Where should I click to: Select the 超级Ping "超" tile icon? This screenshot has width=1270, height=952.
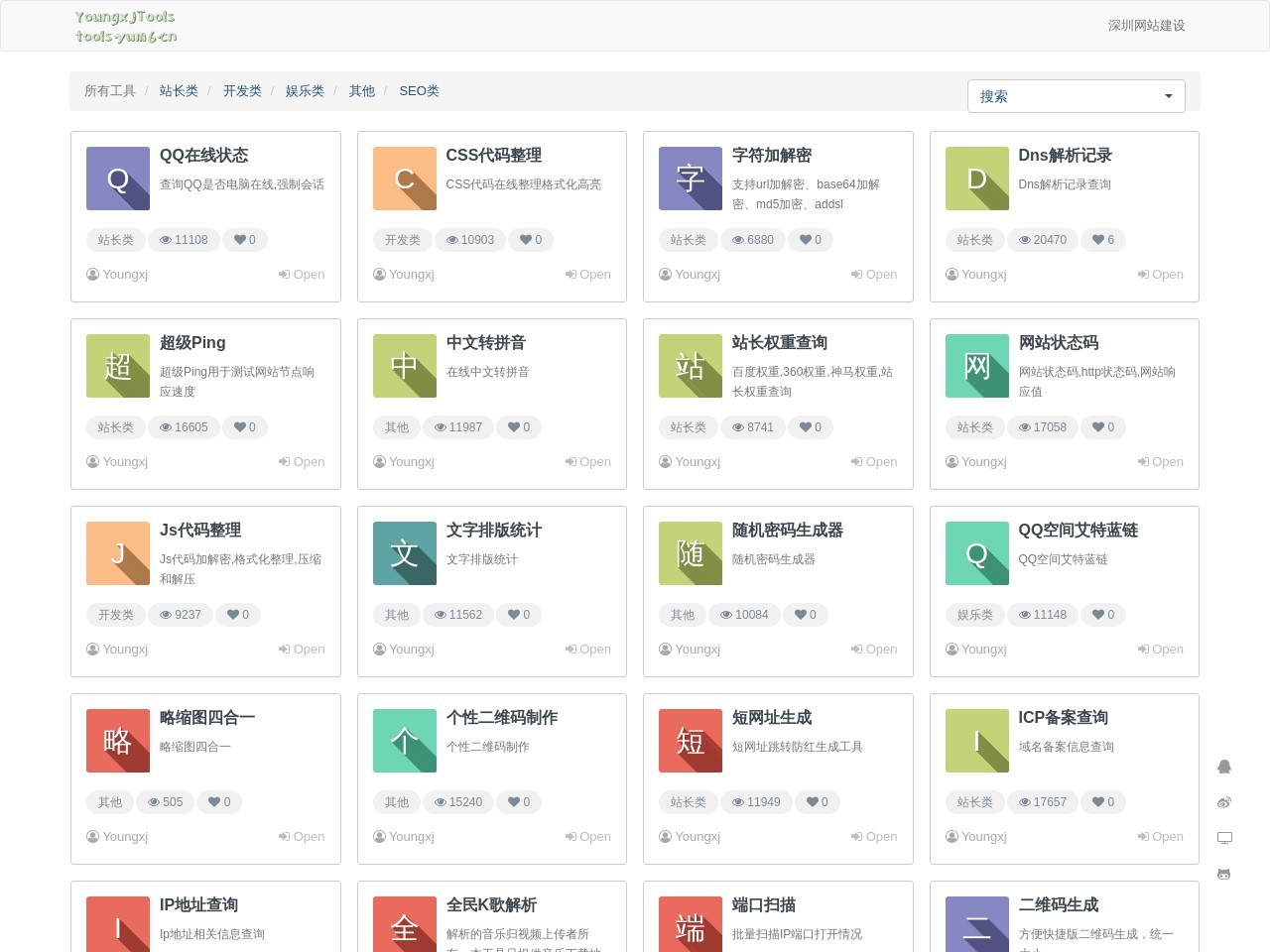click(118, 366)
